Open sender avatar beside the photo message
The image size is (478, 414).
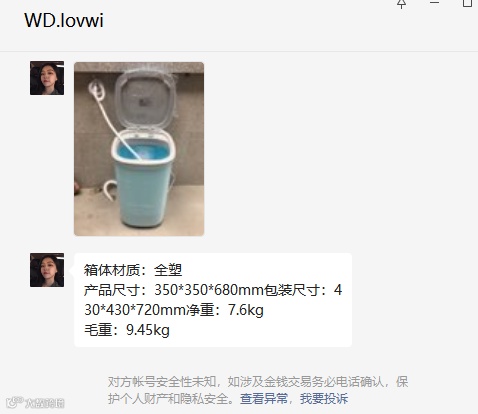(47, 78)
